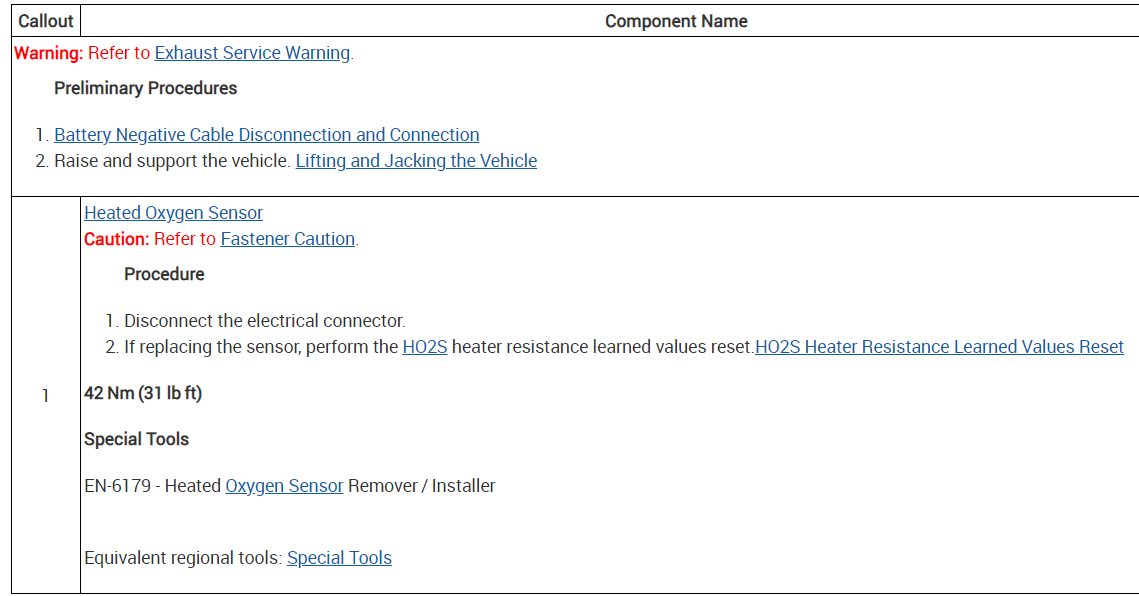The width and height of the screenshot is (1139, 596).
Task: Click the red Caution label
Action: 116,239
